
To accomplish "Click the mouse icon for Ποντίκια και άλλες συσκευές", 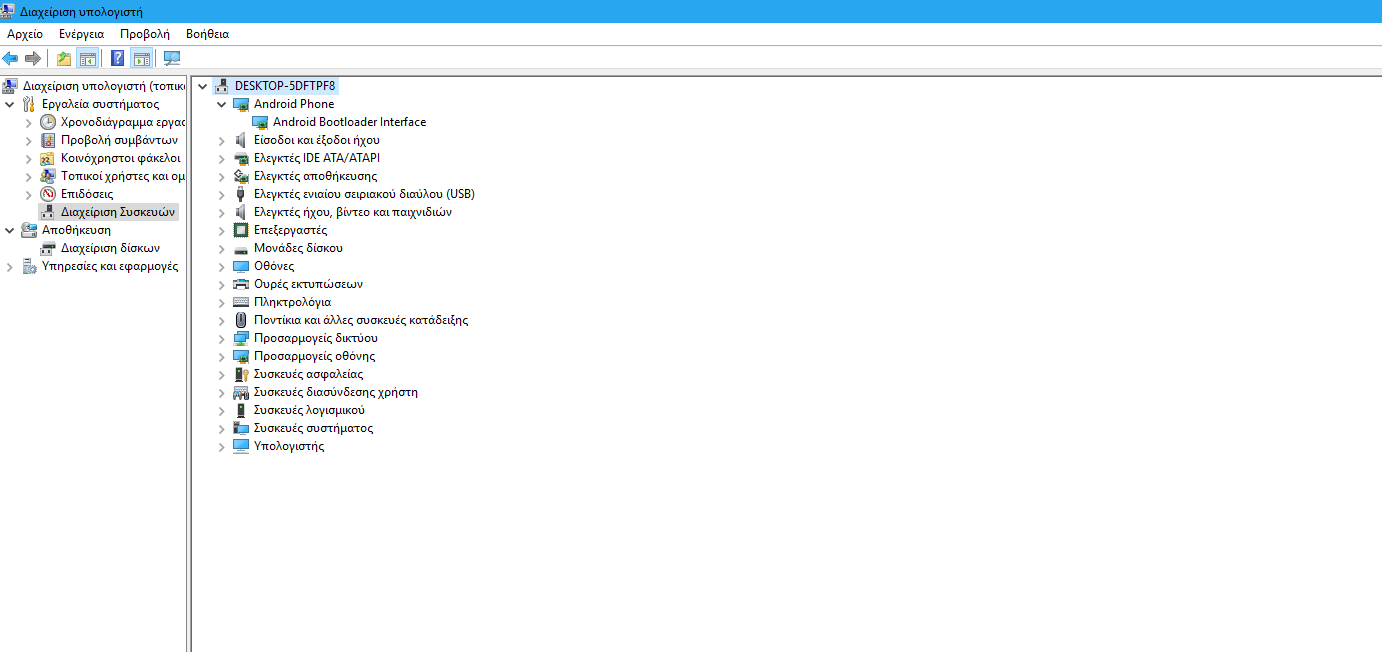I will coord(241,320).
